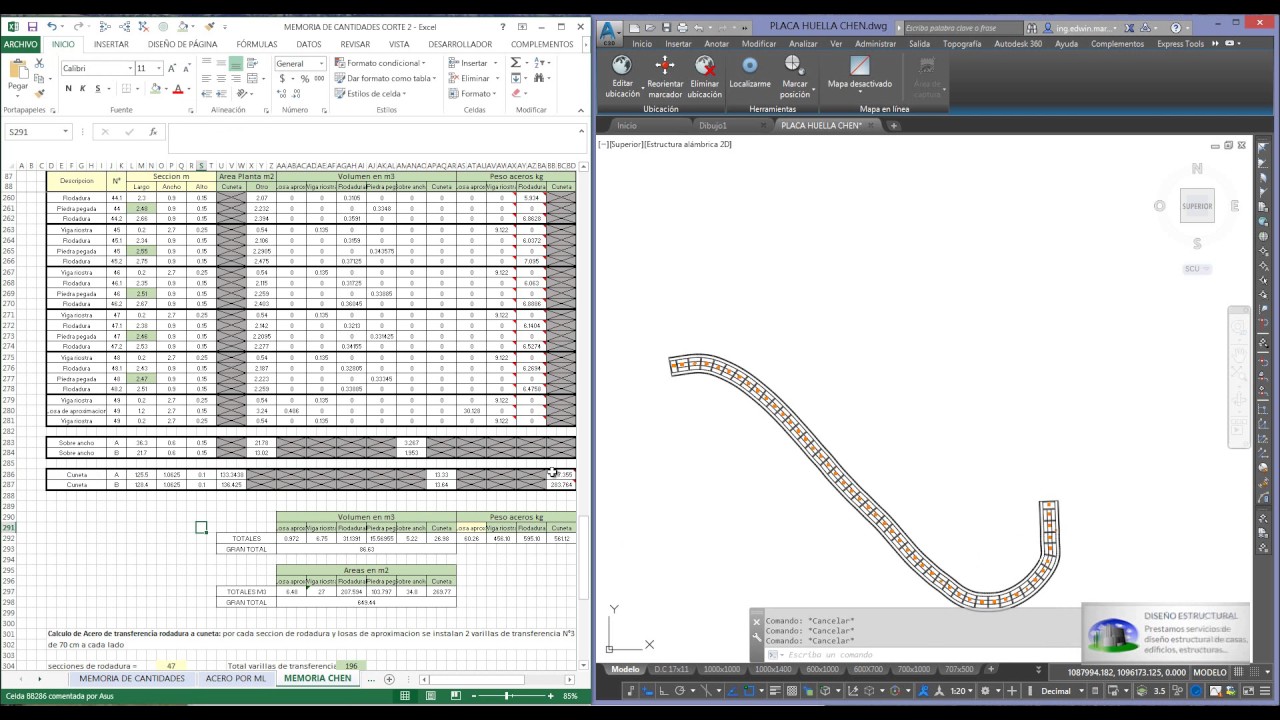Open the font size dropdown

point(158,68)
